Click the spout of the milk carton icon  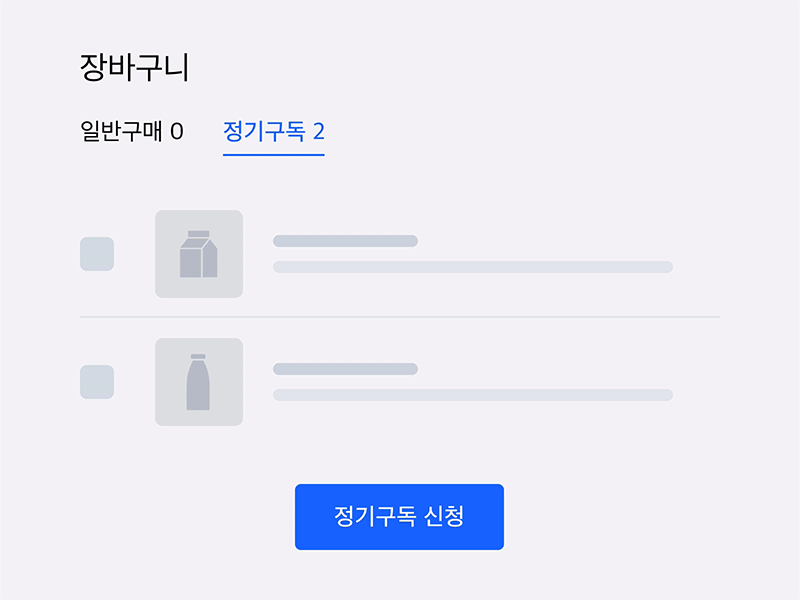[198, 234]
